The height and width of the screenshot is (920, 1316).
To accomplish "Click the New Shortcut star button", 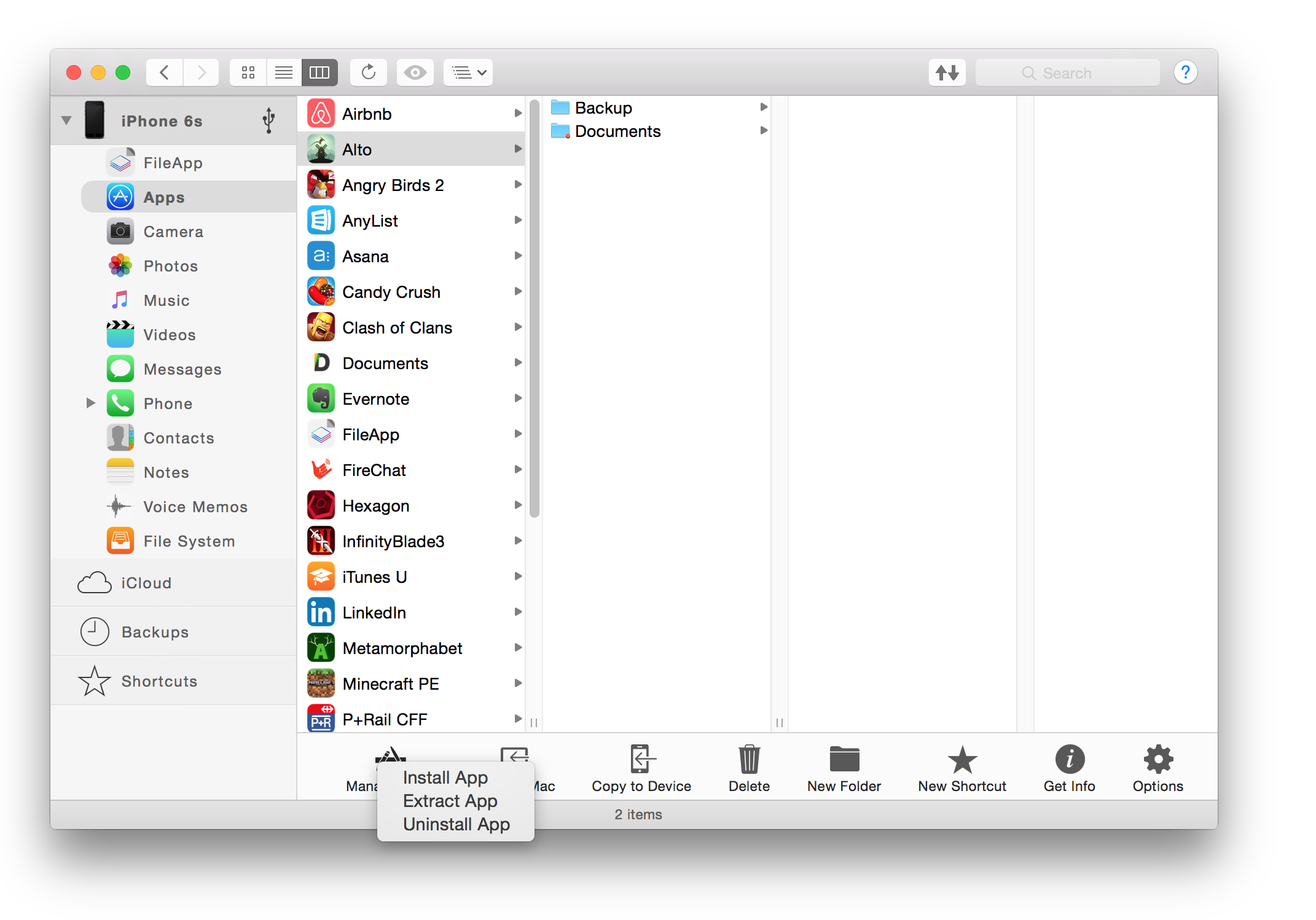I will 962,768.
